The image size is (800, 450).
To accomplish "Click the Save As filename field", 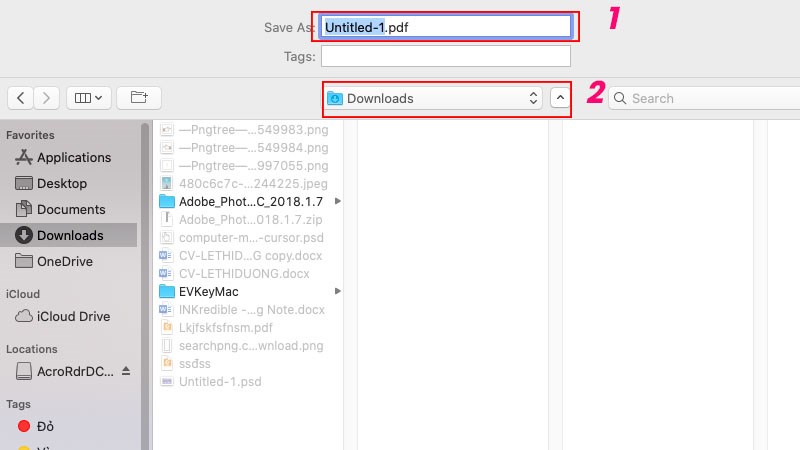I will pos(445,27).
